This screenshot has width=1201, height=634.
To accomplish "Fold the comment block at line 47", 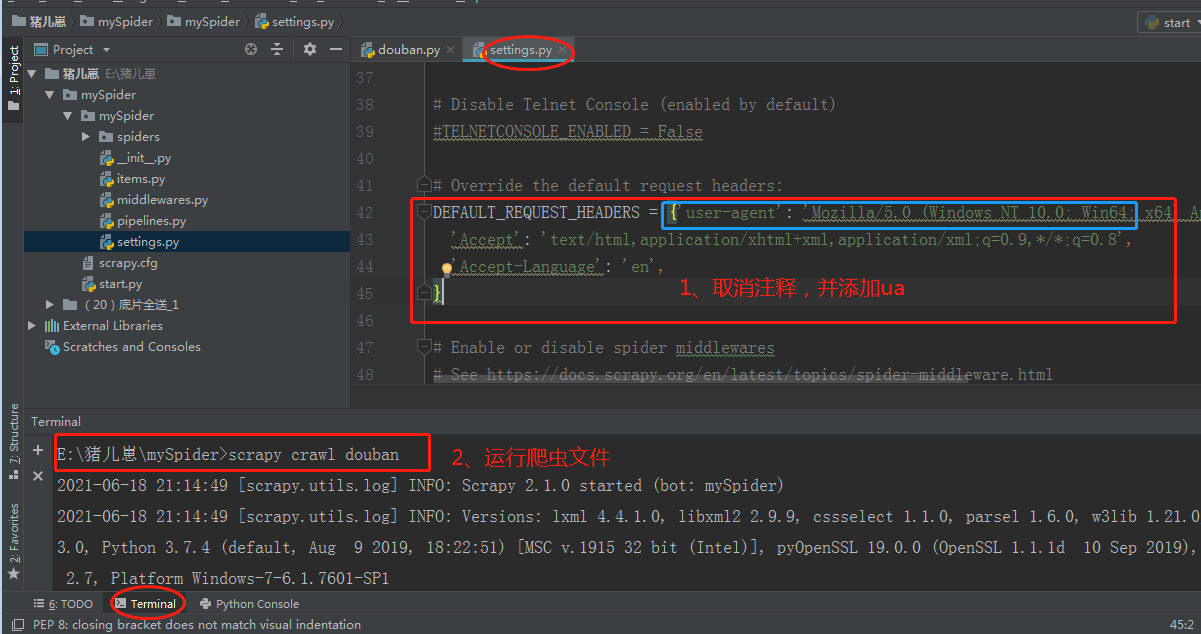I will pos(424,347).
